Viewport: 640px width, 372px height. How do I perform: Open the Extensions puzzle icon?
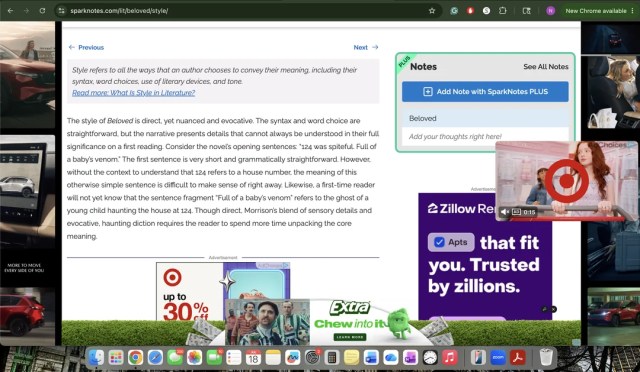click(x=502, y=11)
